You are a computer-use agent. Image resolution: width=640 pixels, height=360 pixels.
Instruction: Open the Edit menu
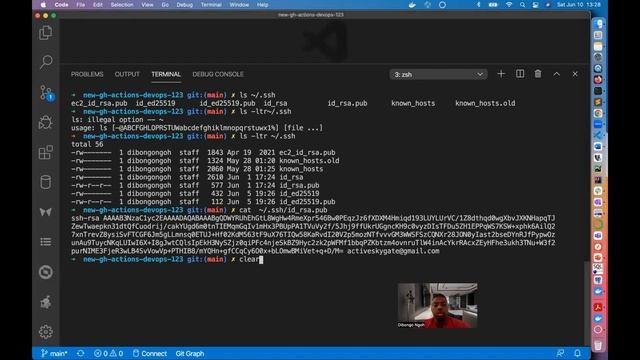click(x=98, y=5)
